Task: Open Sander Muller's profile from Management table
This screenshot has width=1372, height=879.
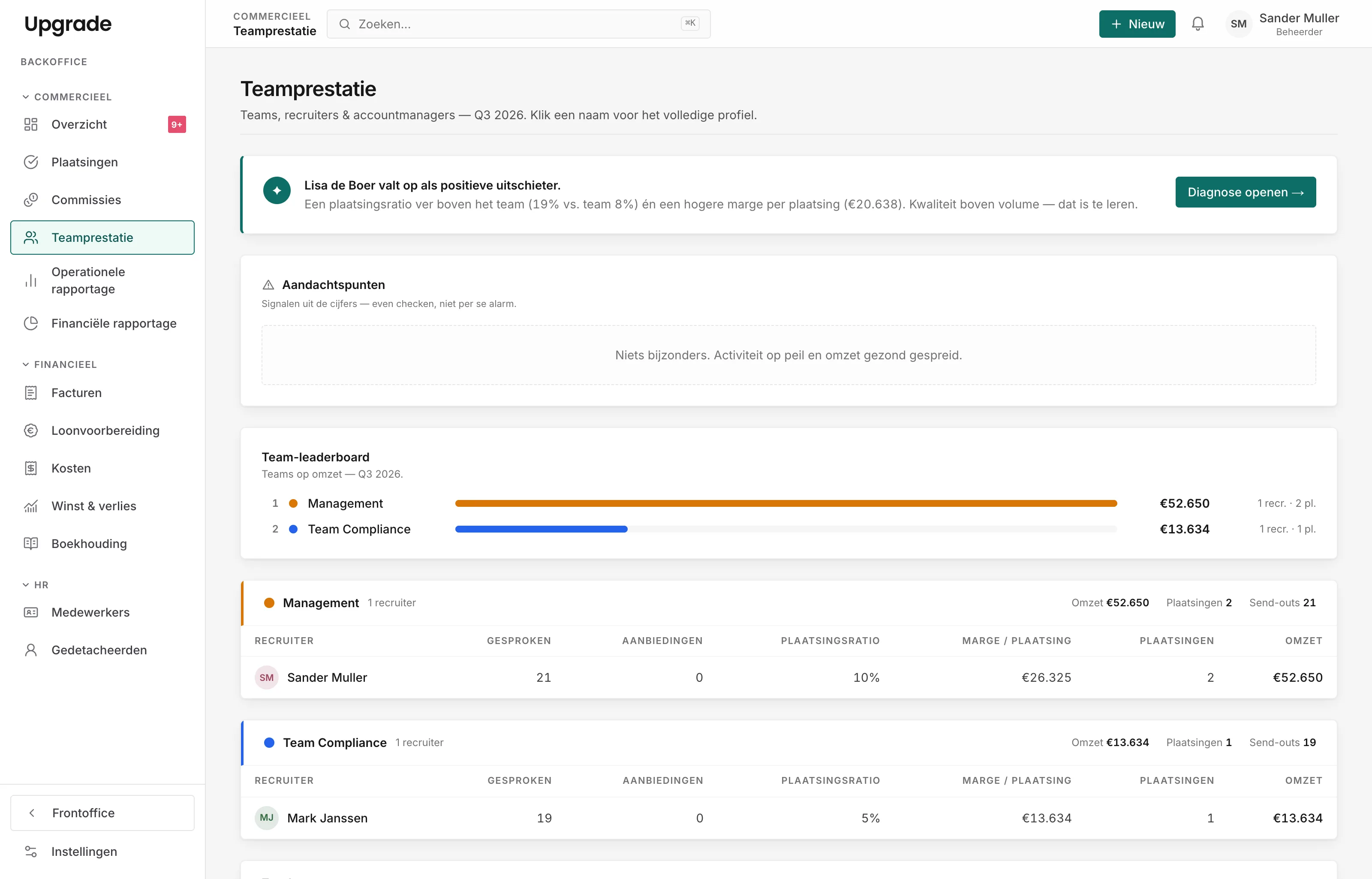Action: pyautogui.click(x=327, y=677)
